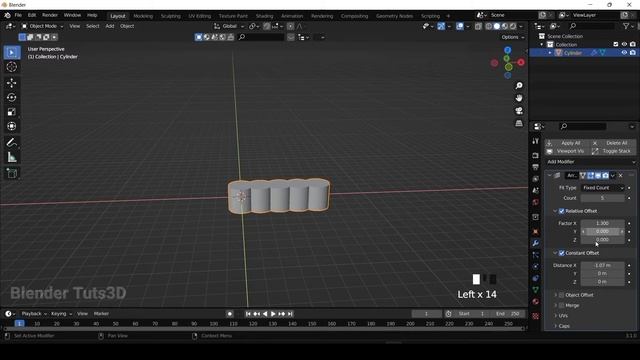Play the animation in reverse
640x360 pixels.
pyautogui.click(x=265, y=314)
